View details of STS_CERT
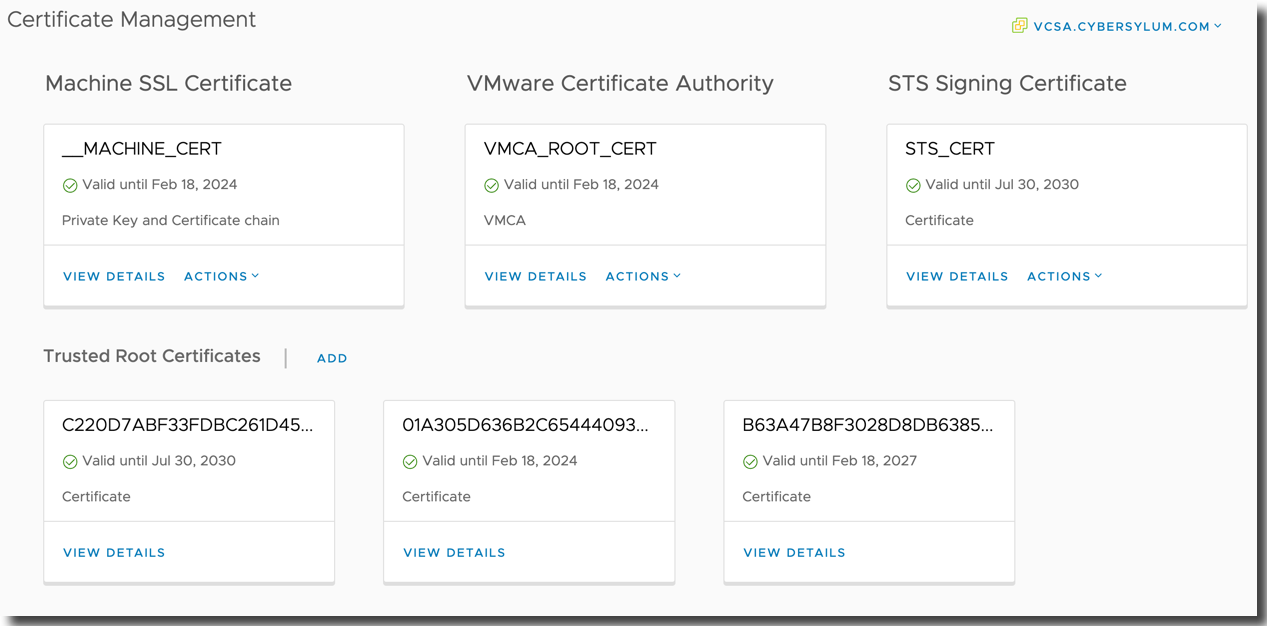This screenshot has width=1267, height=626. (957, 276)
